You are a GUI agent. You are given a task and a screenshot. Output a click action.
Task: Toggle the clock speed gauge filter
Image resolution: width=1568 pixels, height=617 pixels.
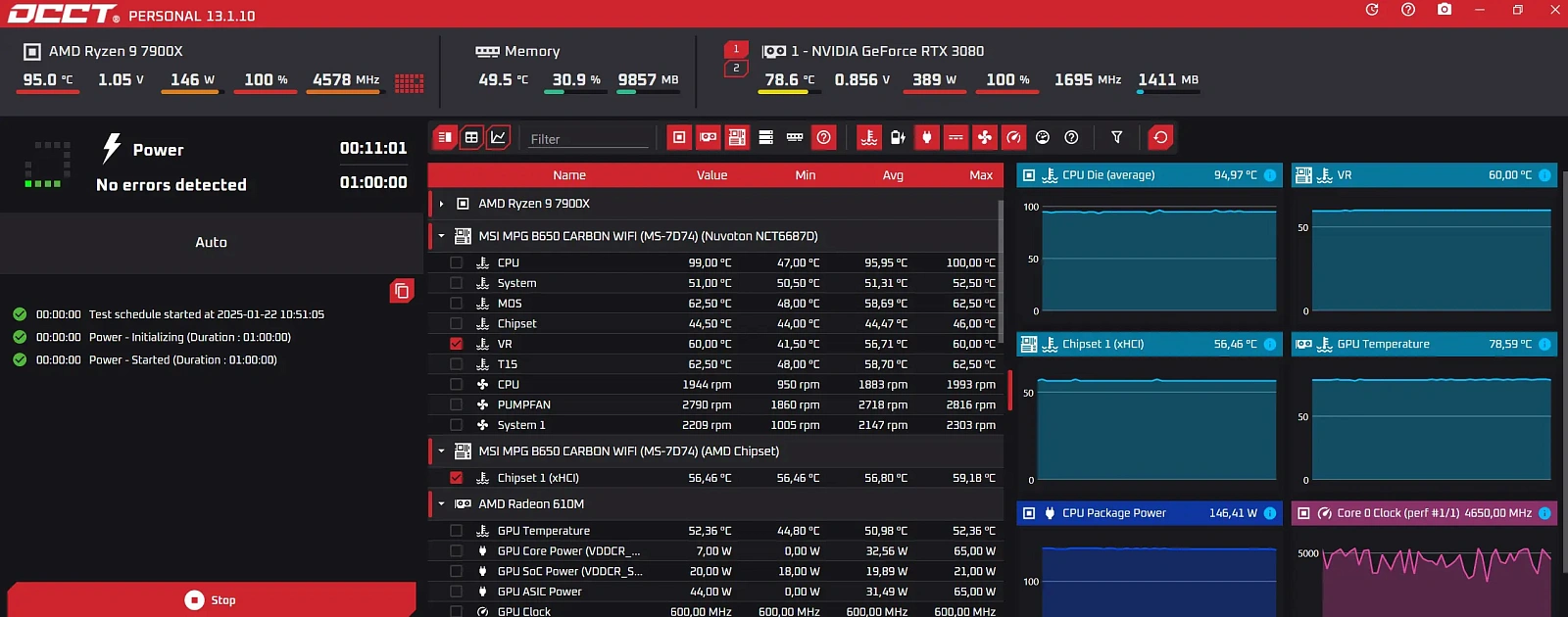coord(1013,137)
